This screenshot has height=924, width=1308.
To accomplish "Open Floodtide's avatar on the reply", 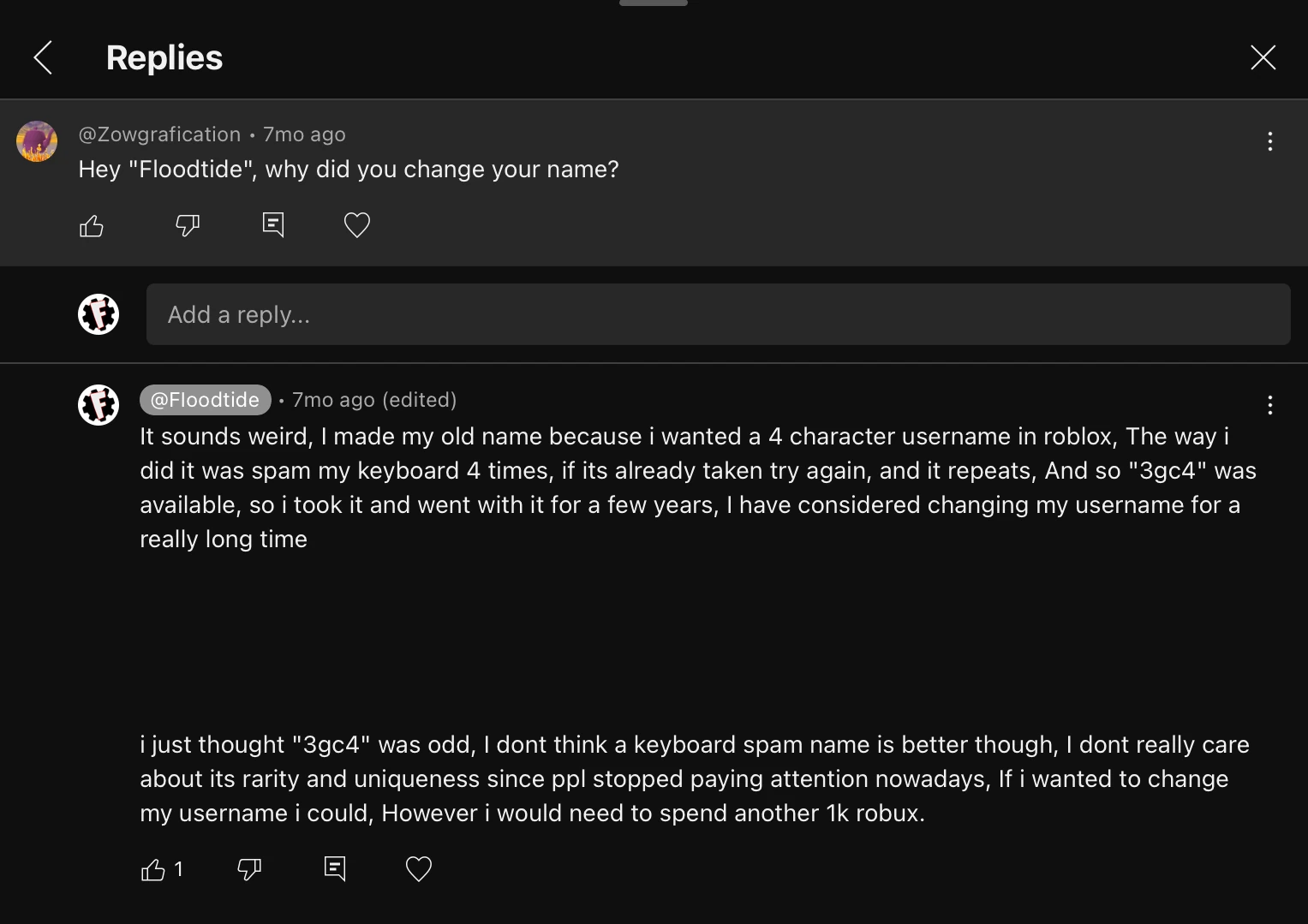I will pos(99,405).
